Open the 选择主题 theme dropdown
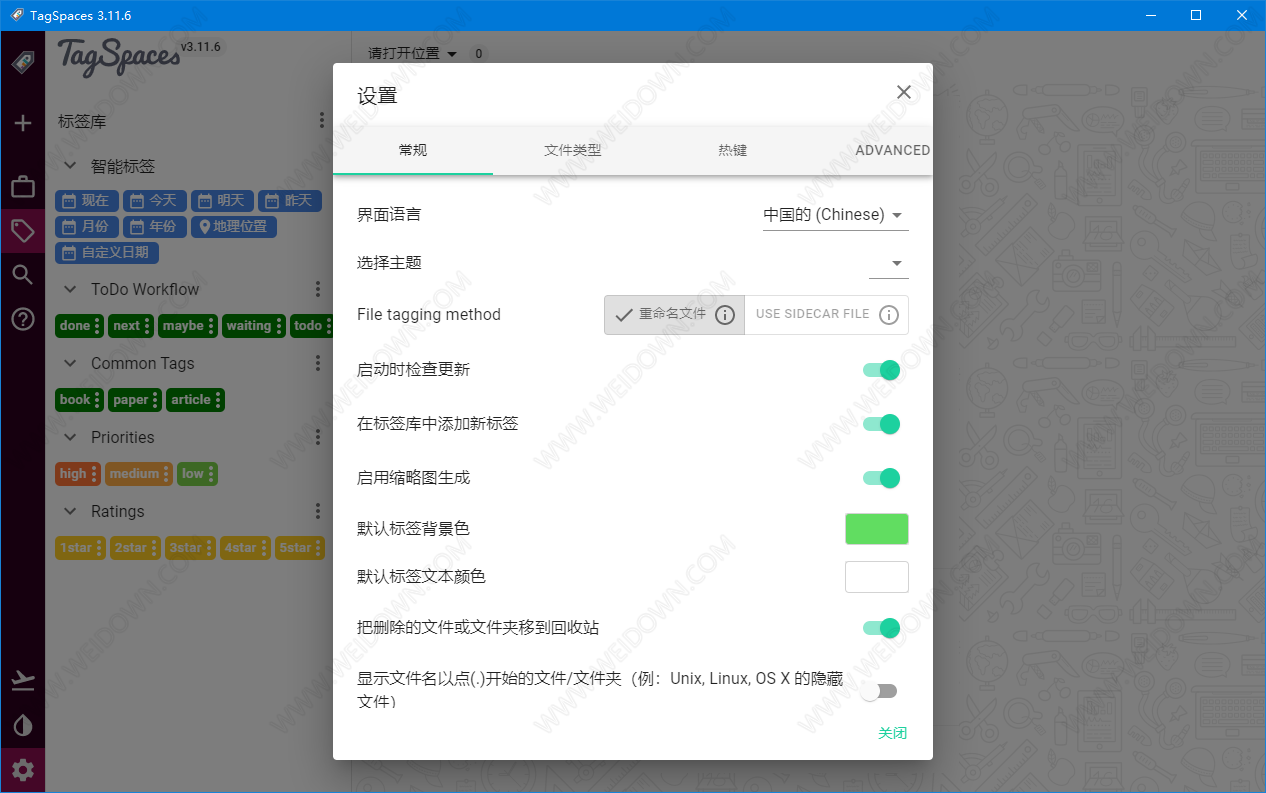 coord(888,263)
